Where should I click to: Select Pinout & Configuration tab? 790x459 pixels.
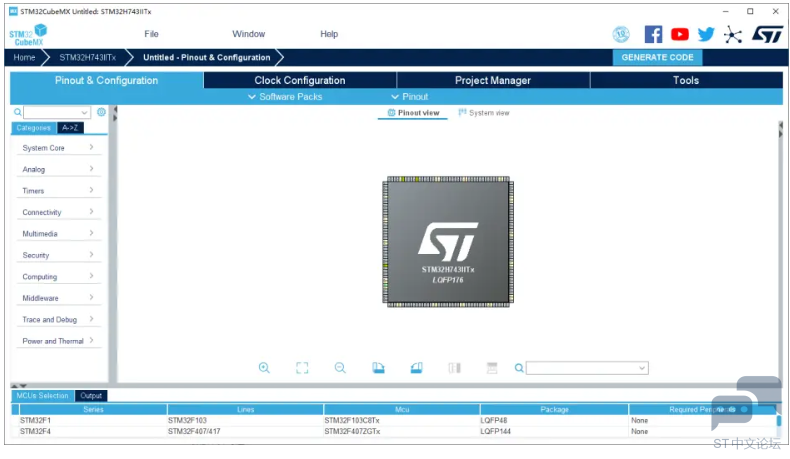[x=106, y=80]
